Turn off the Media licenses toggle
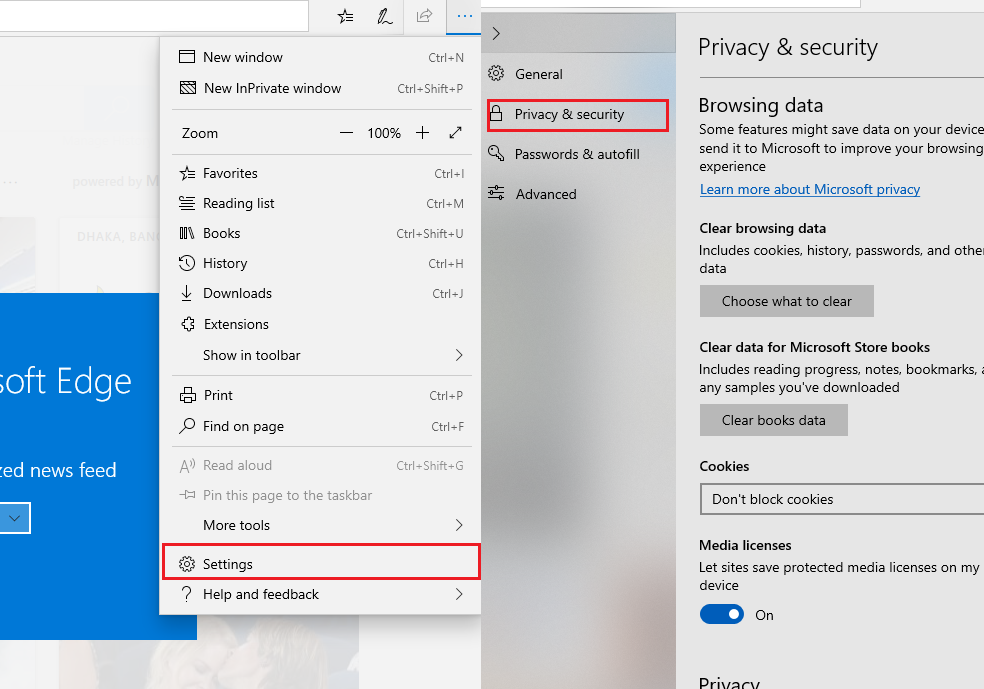984x689 pixels. tap(722, 614)
